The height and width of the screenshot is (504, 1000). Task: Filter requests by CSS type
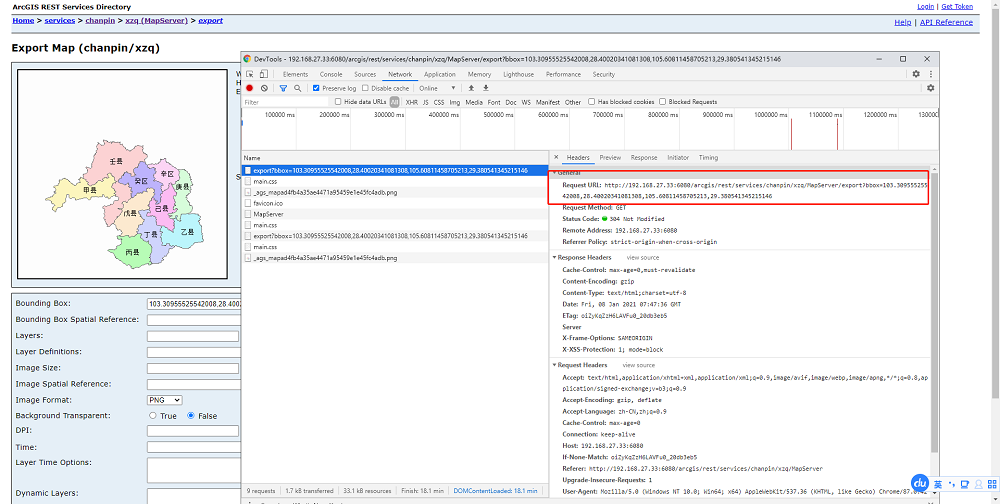pos(439,102)
